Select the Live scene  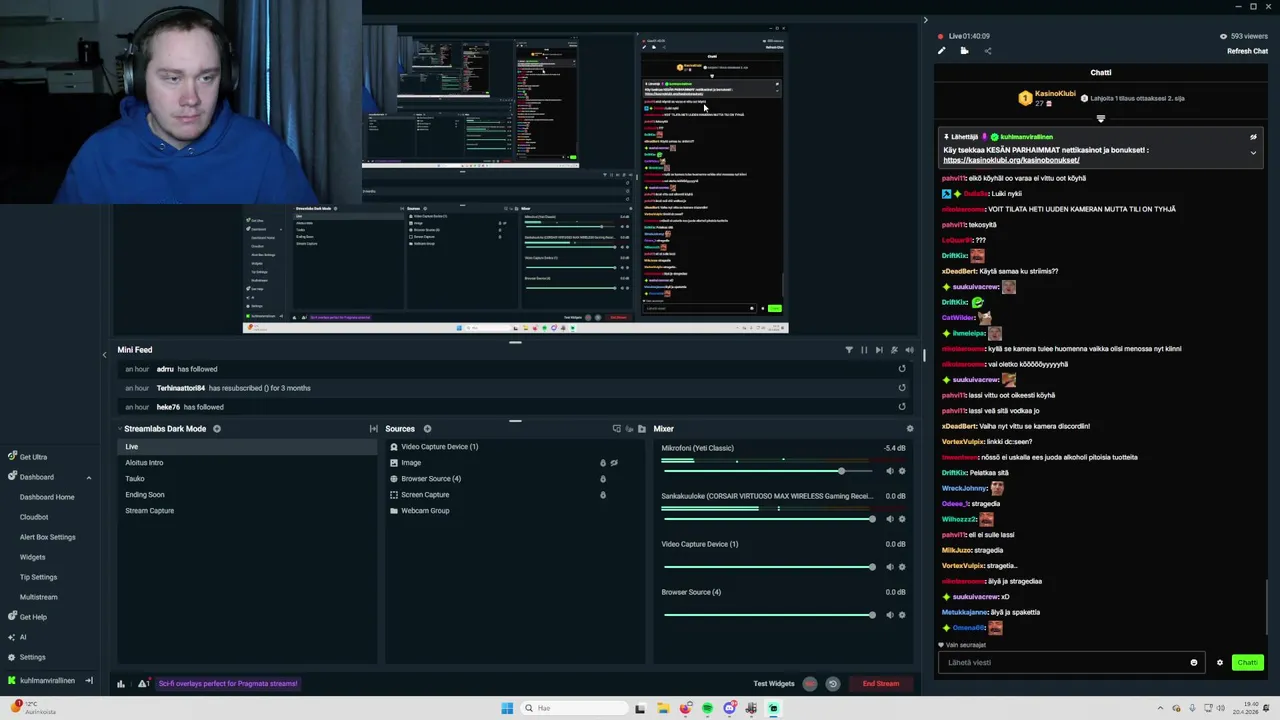(247, 447)
